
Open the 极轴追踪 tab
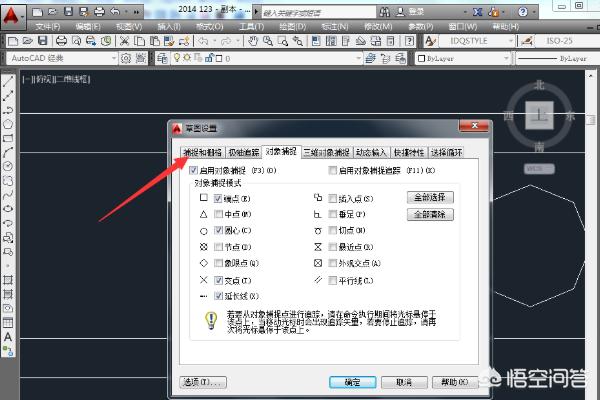pos(242,152)
